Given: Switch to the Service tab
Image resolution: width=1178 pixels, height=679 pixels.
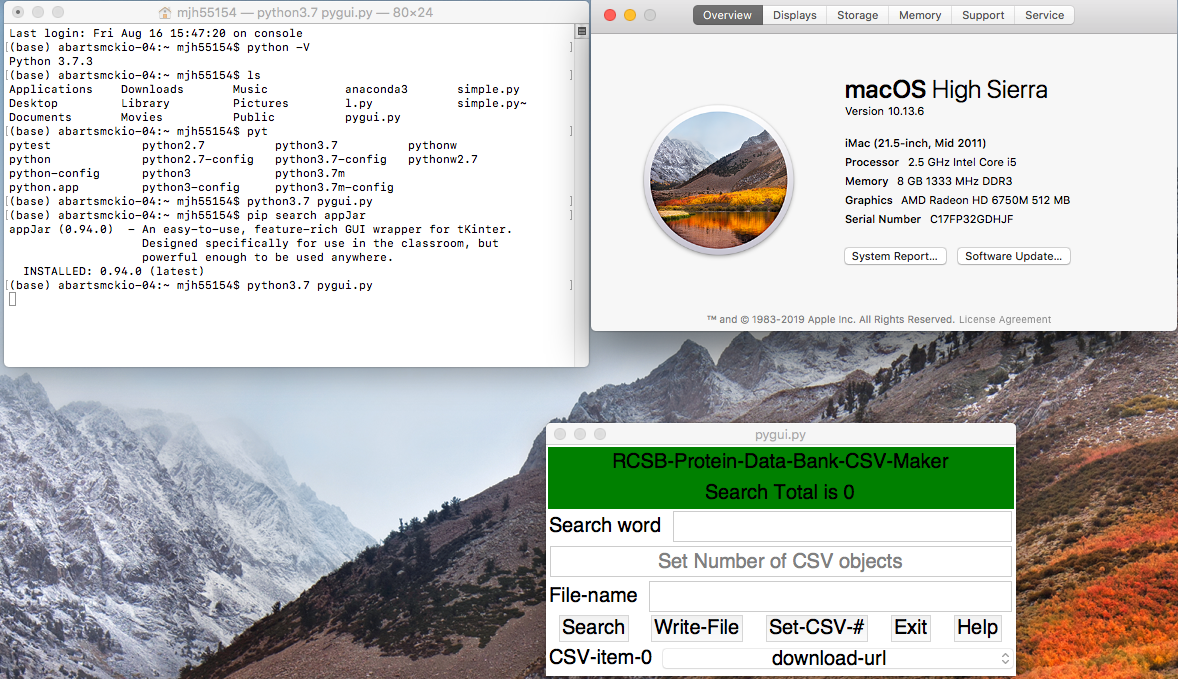Looking at the screenshot, I should pos(1044,15).
